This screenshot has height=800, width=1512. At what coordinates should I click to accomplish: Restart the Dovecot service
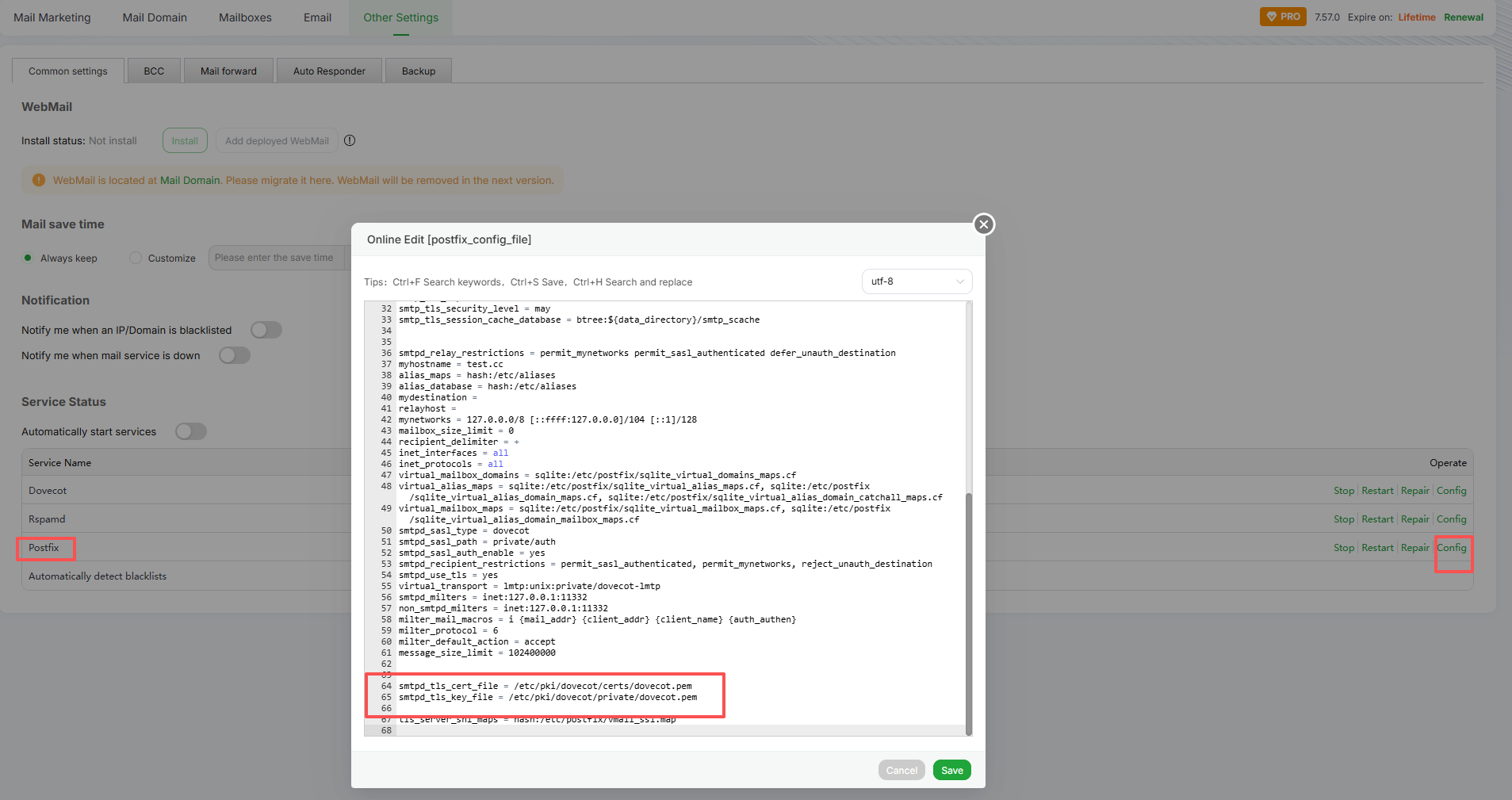pyautogui.click(x=1377, y=491)
